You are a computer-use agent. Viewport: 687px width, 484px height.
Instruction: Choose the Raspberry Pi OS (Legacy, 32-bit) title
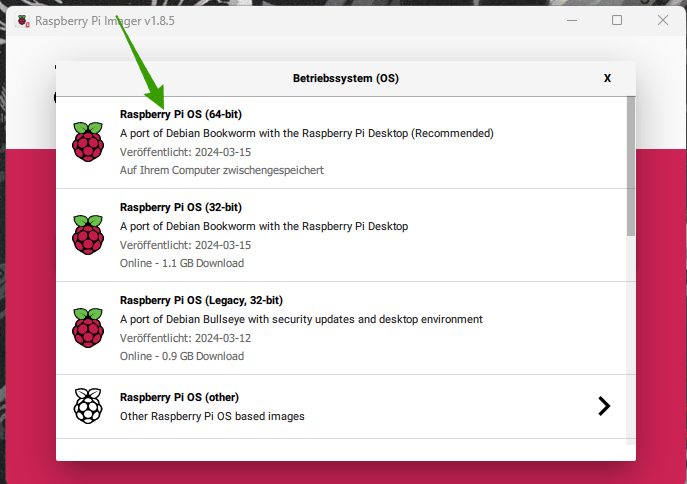(x=202, y=300)
